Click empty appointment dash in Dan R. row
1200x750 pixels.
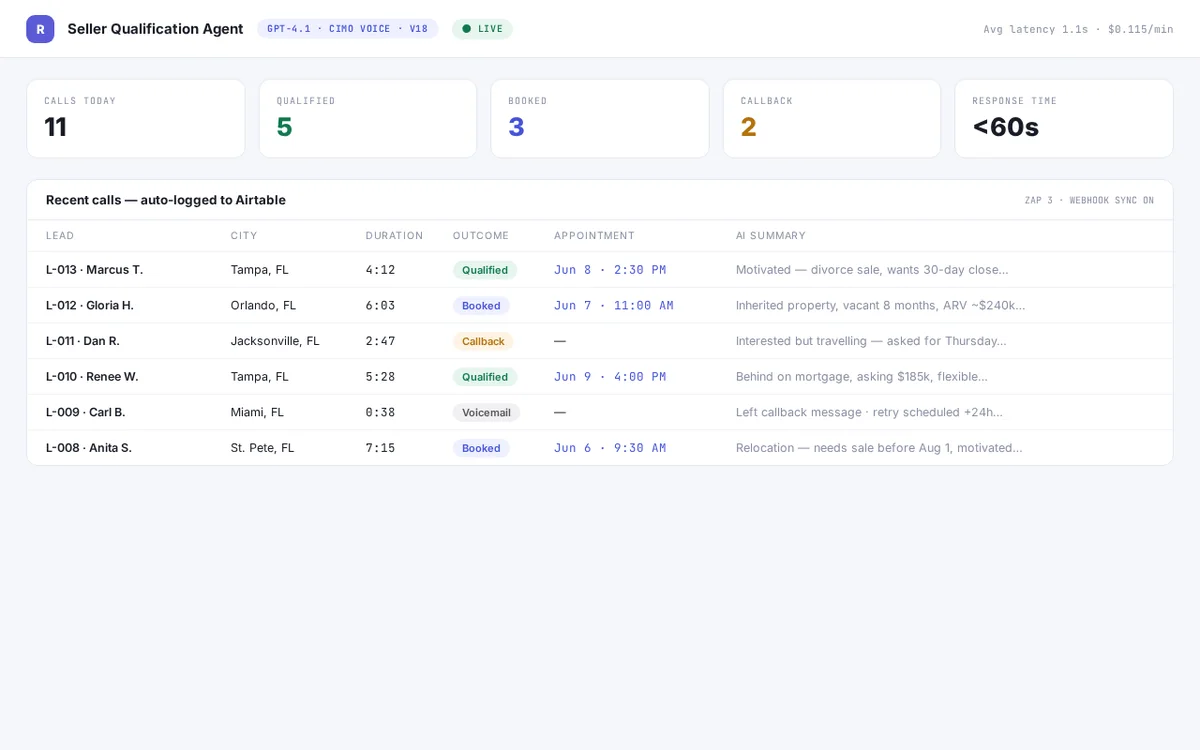(x=560, y=341)
